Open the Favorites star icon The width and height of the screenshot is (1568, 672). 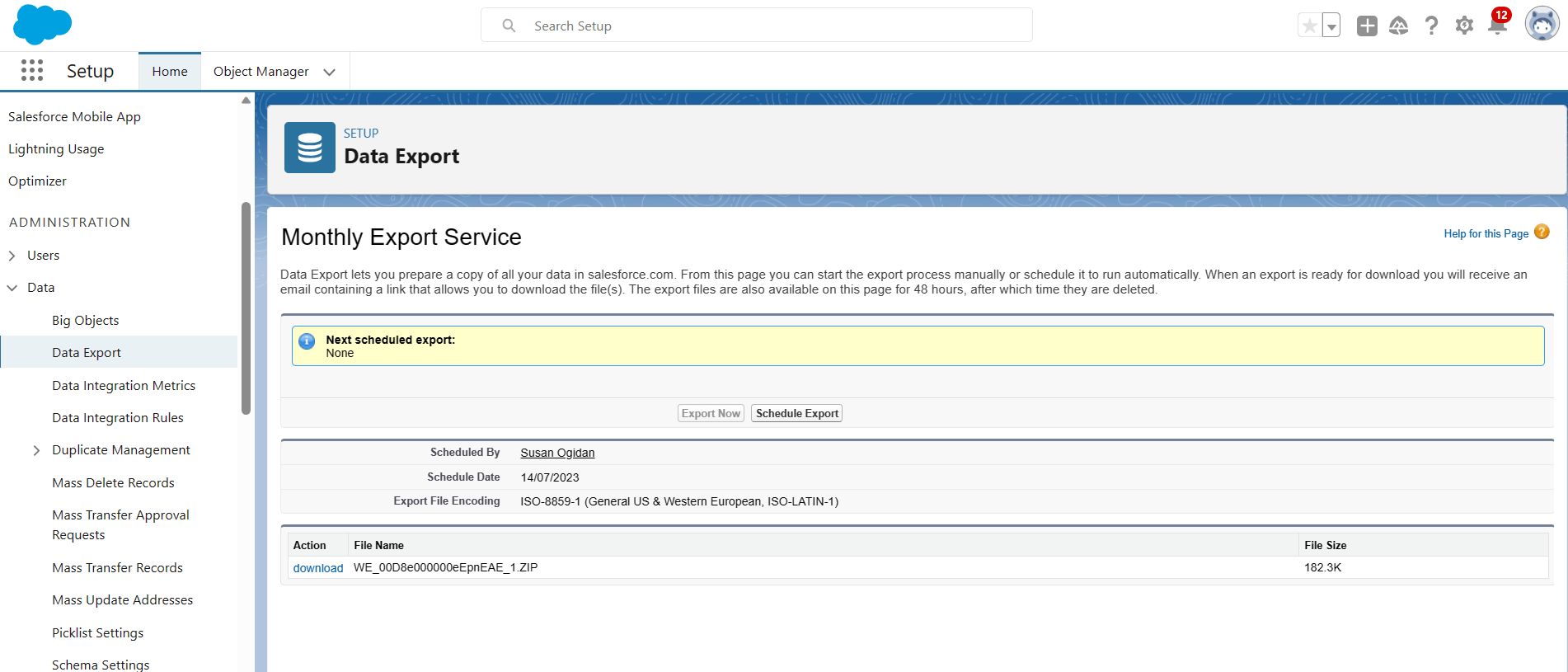pyautogui.click(x=1309, y=26)
